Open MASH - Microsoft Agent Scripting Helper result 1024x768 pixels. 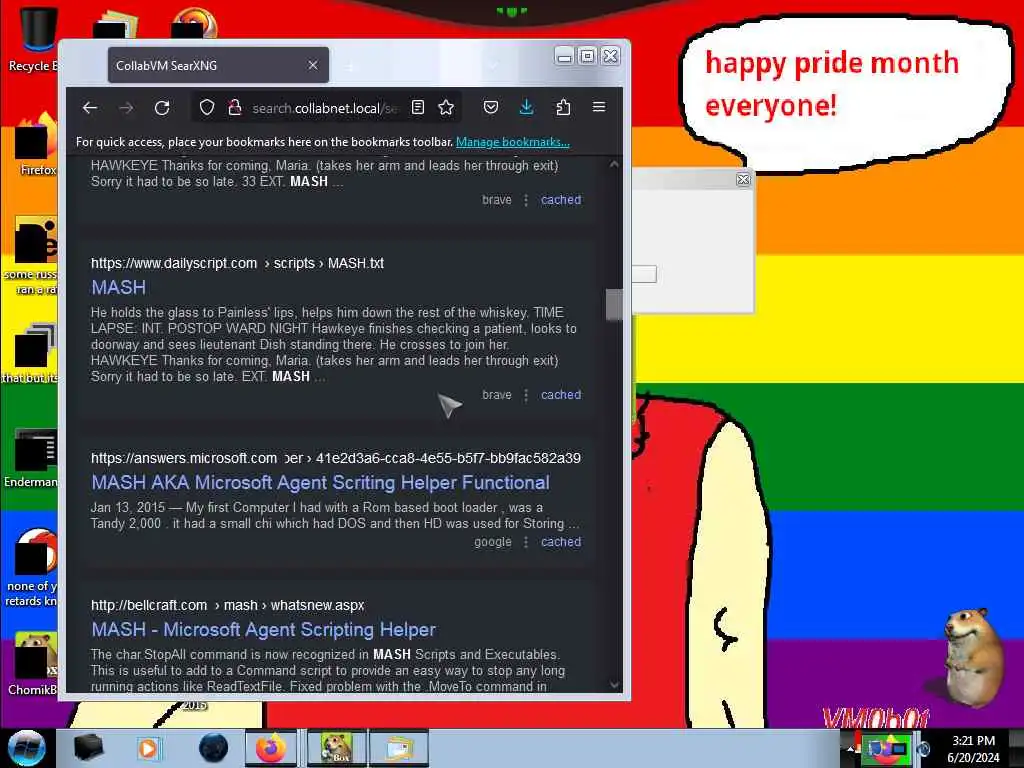263,630
